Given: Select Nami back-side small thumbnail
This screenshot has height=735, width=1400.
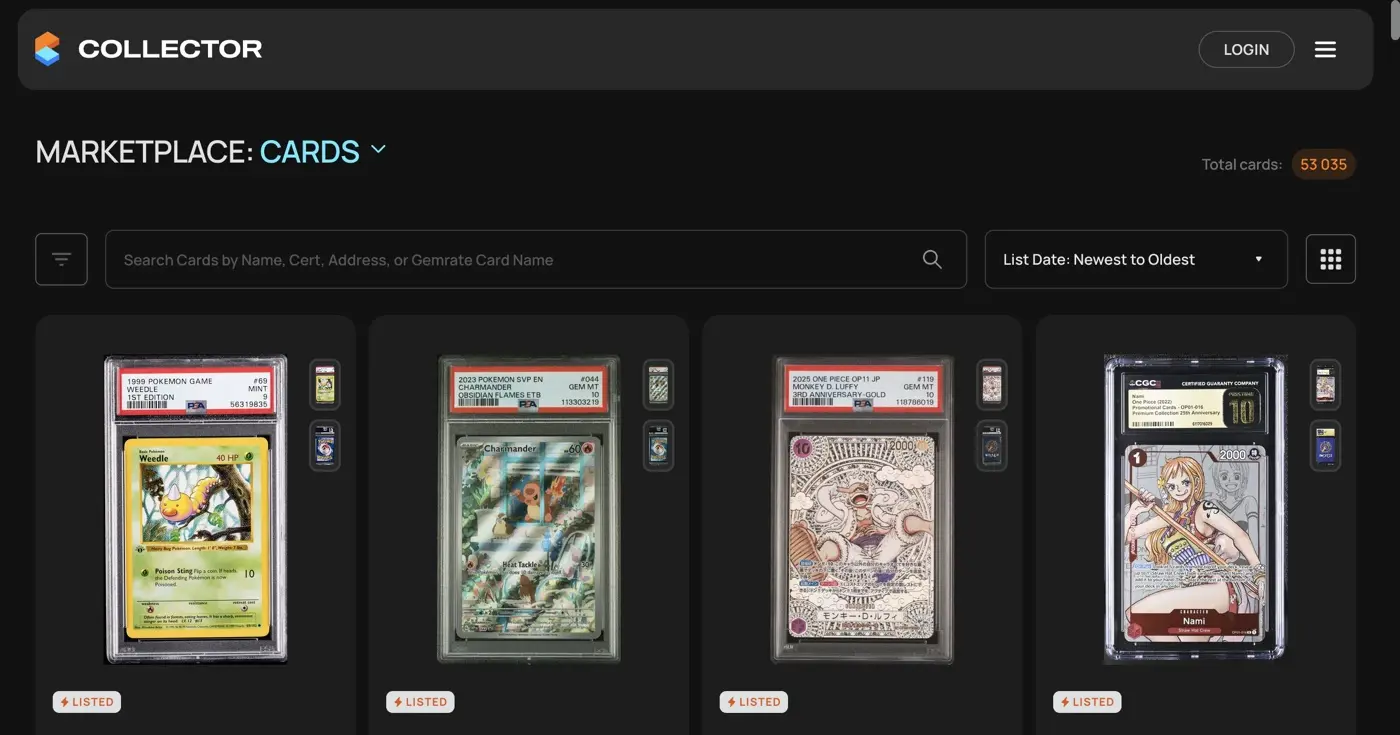Looking at the screenshot, I should pos(1325,445).
